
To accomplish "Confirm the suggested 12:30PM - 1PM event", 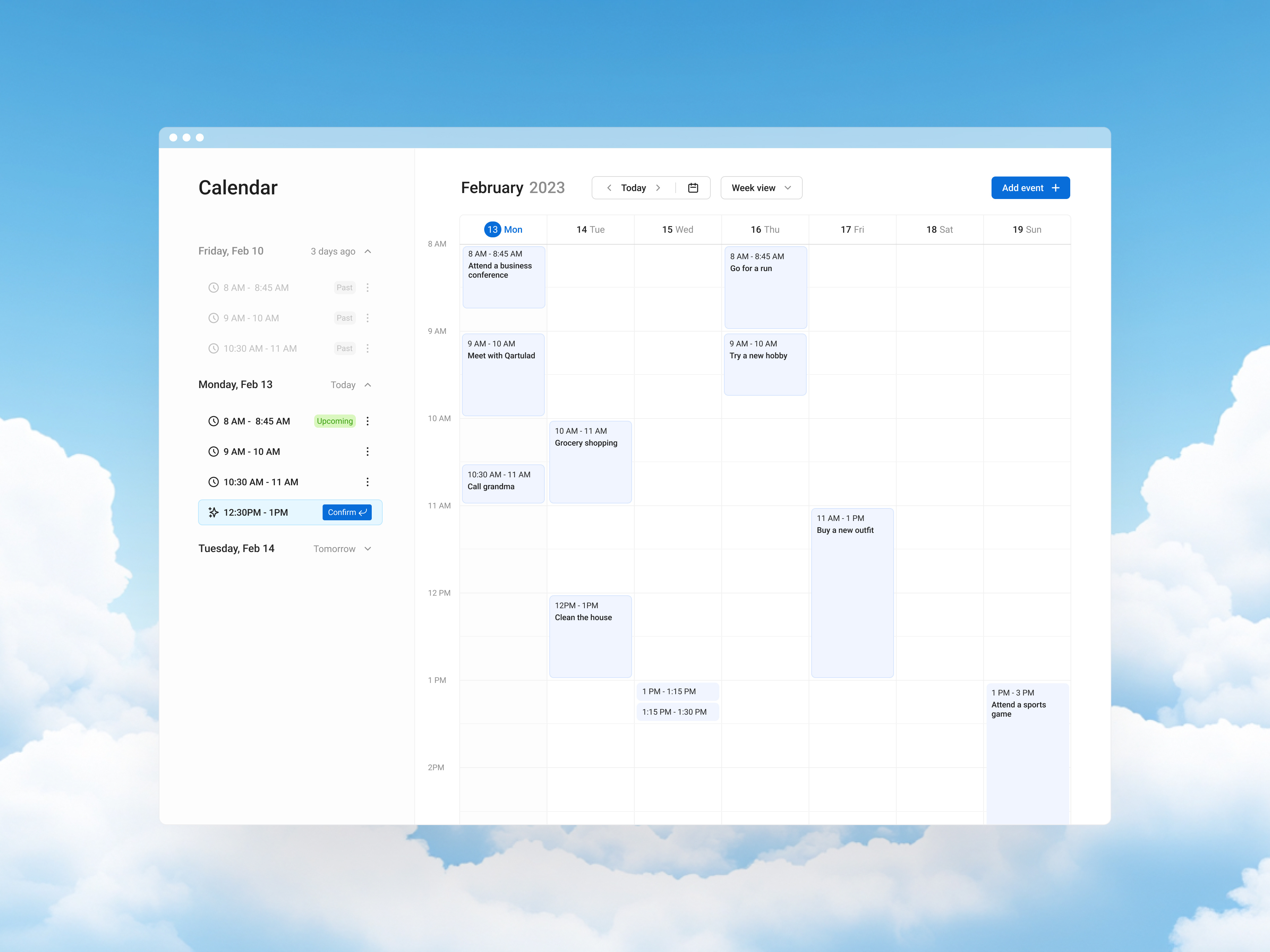I will pos(347,512).
